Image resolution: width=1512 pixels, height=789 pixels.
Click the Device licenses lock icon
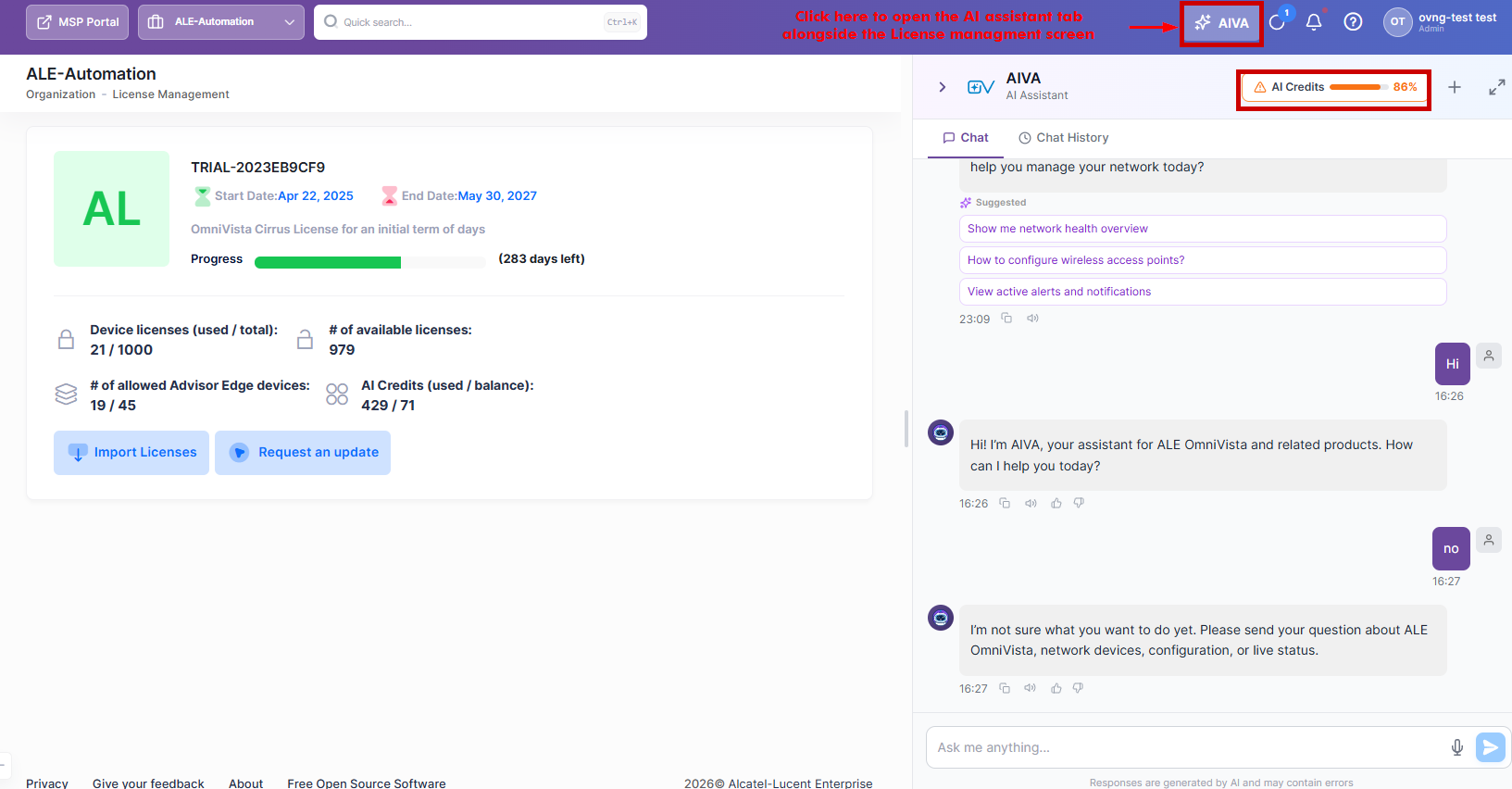(x=66, y=339)
